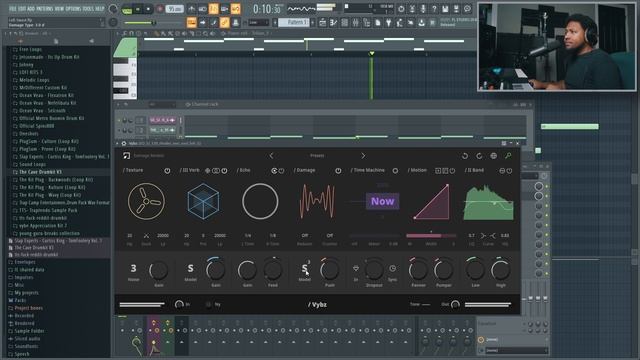Viewport: 640px width, 360px height.
Task: Toggle Damage module power button
Action: coord(338,171)
